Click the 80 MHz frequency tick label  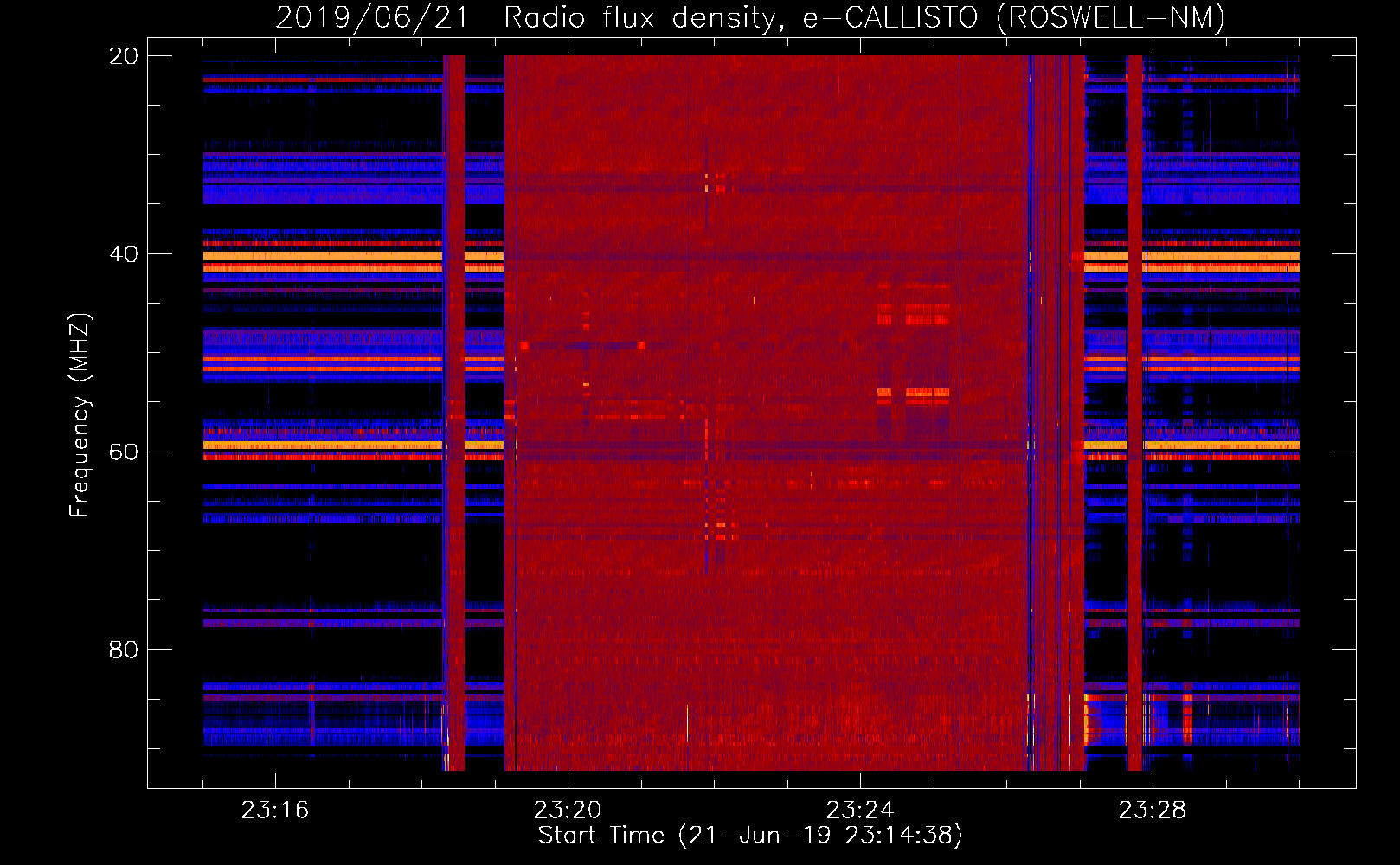click(123, 650)
